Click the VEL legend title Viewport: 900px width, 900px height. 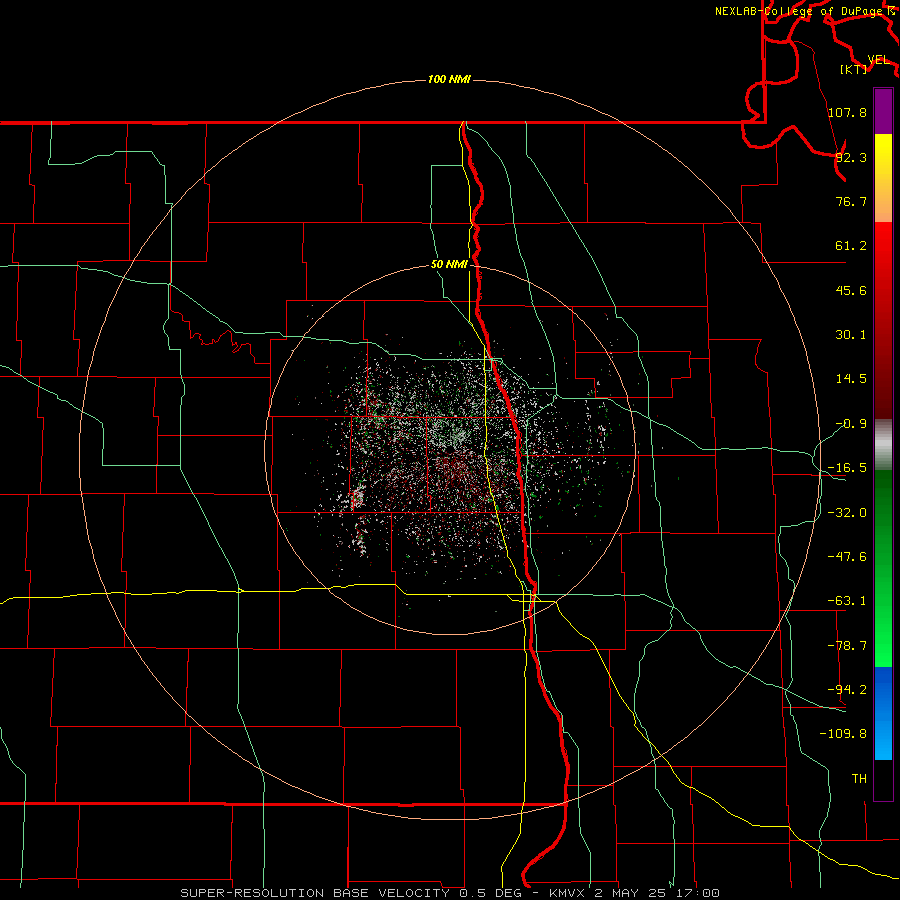[x=878, y=60]
